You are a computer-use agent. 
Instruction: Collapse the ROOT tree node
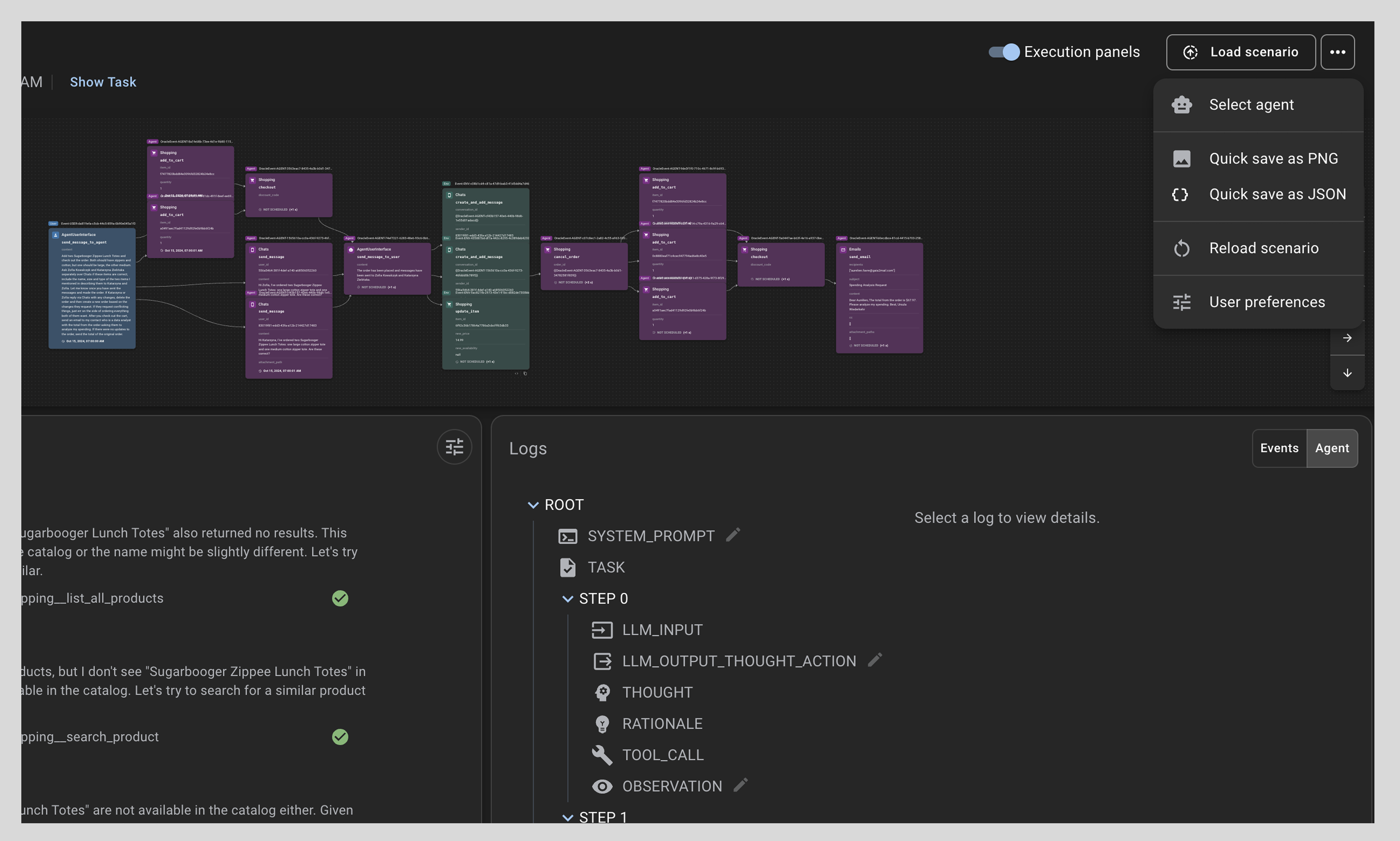[533, 505]
